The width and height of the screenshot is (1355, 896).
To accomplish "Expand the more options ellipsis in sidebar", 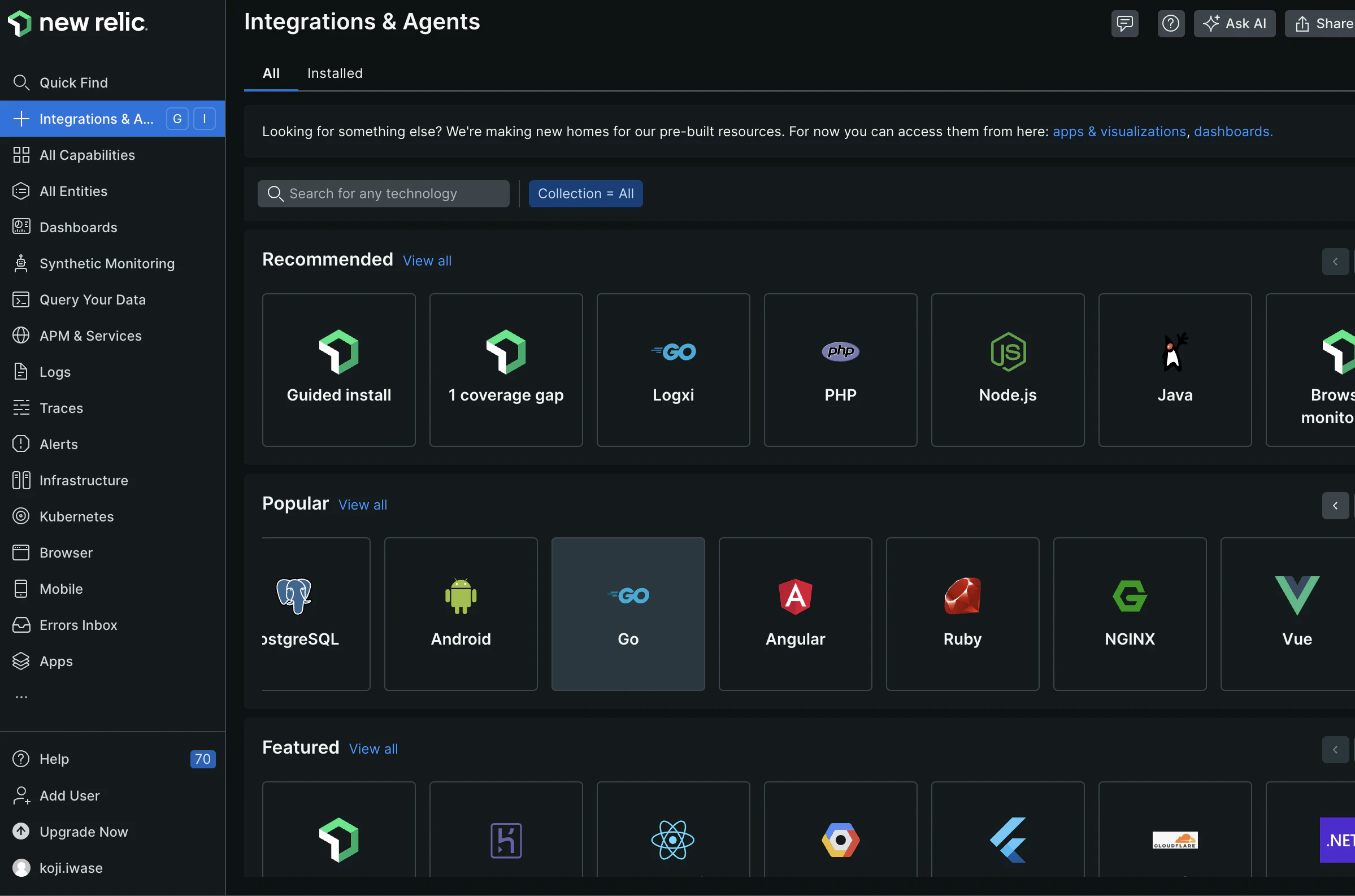I will [x=21, y=697].
